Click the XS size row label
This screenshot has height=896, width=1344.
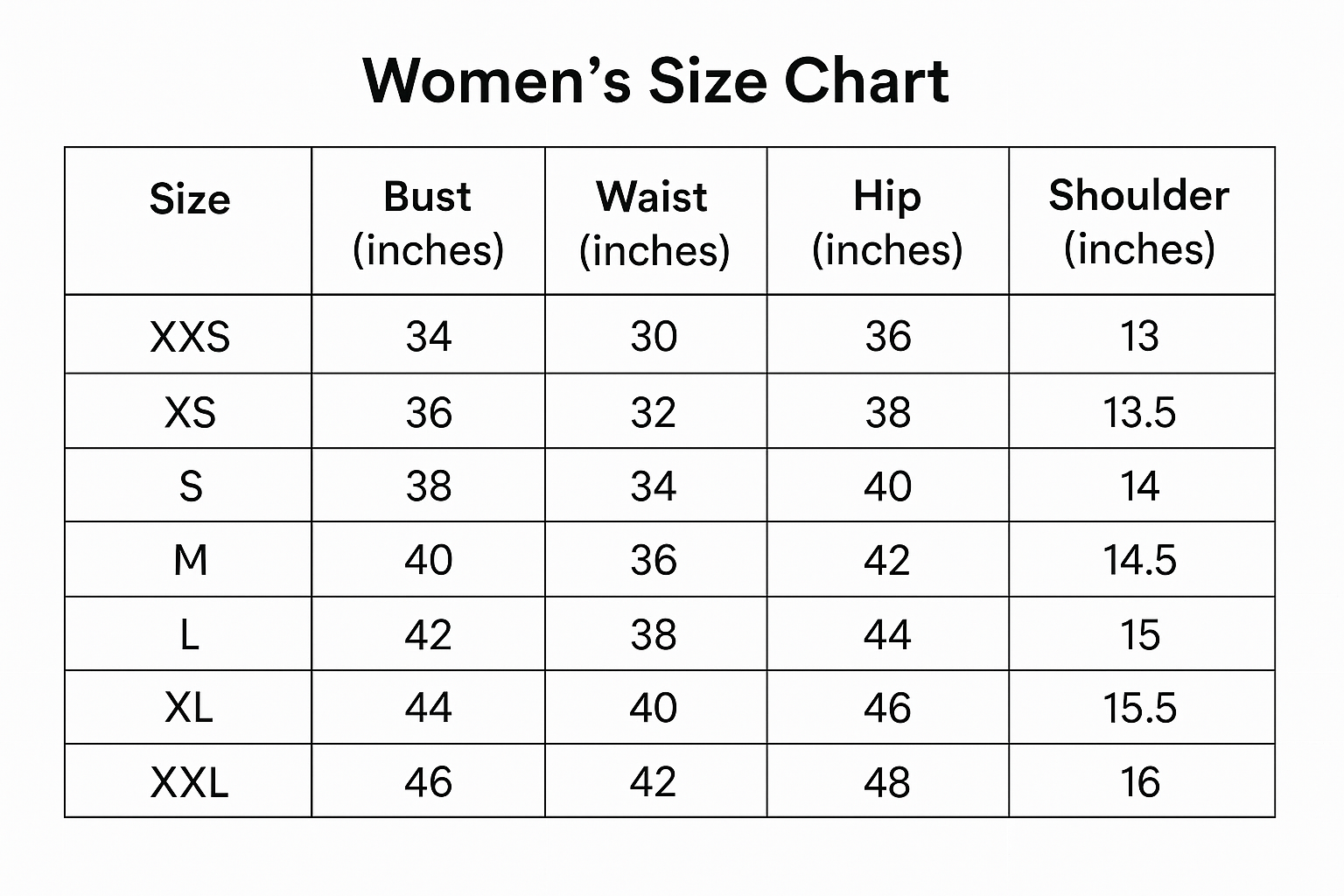(x=190, y=412)
